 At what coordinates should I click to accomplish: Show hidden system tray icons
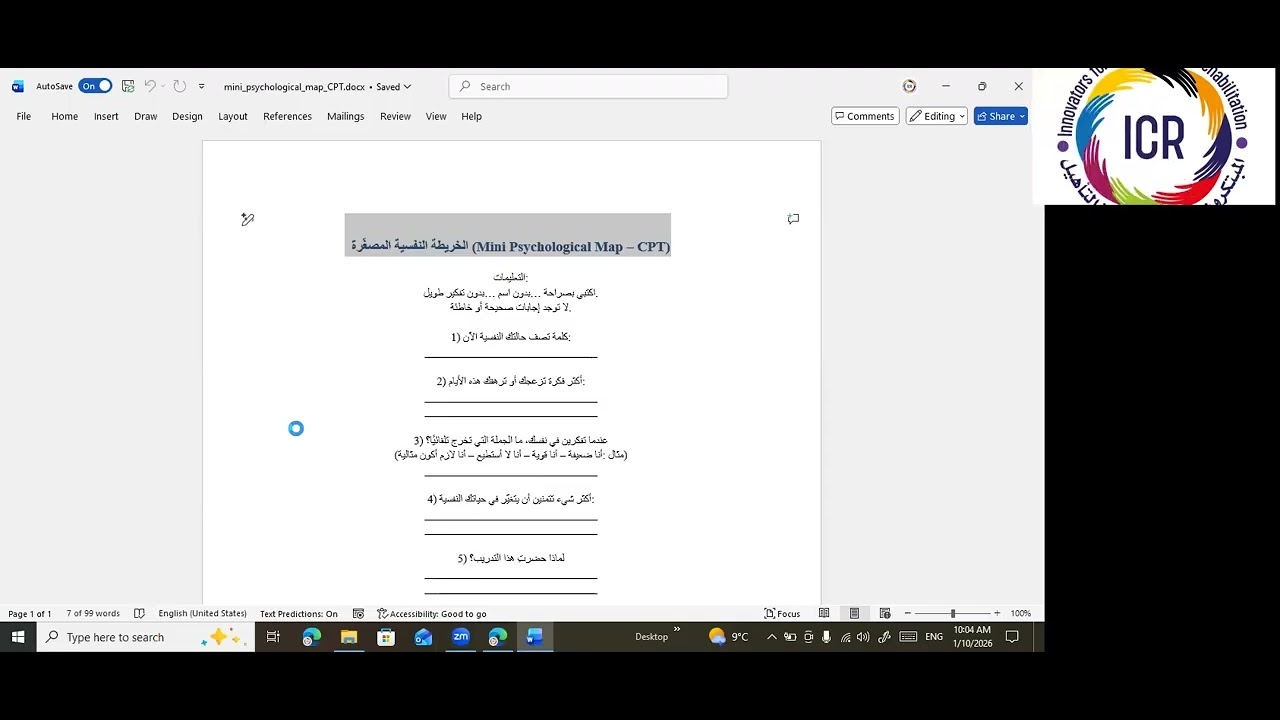[771, 637]
